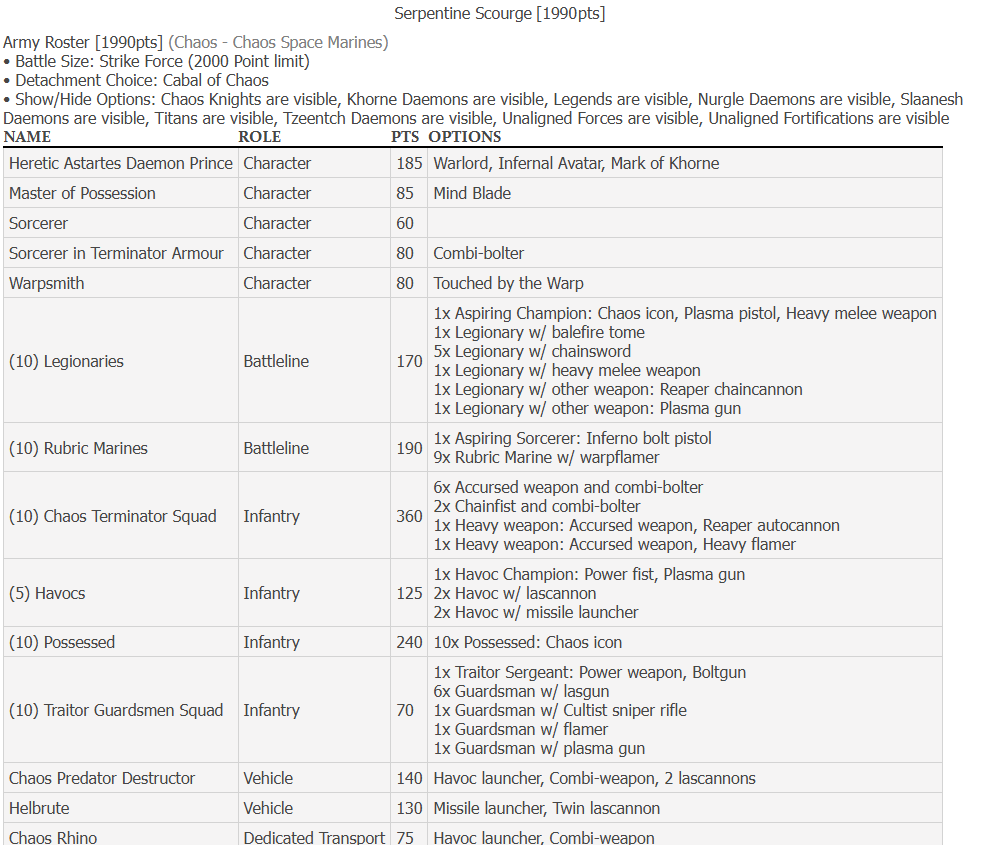Select the 'Master of Possession' row name
This screenshot has width=1001, height=845.
tap(82, 193)
